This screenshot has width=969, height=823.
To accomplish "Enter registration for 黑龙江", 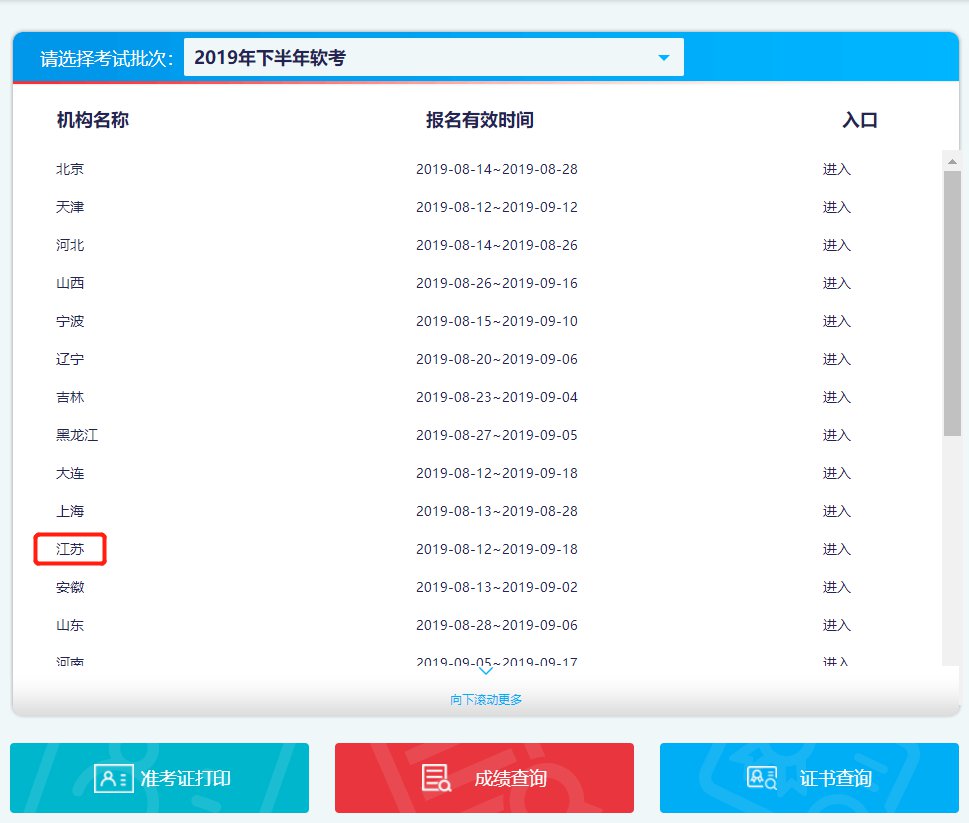I will coord(836,435).
